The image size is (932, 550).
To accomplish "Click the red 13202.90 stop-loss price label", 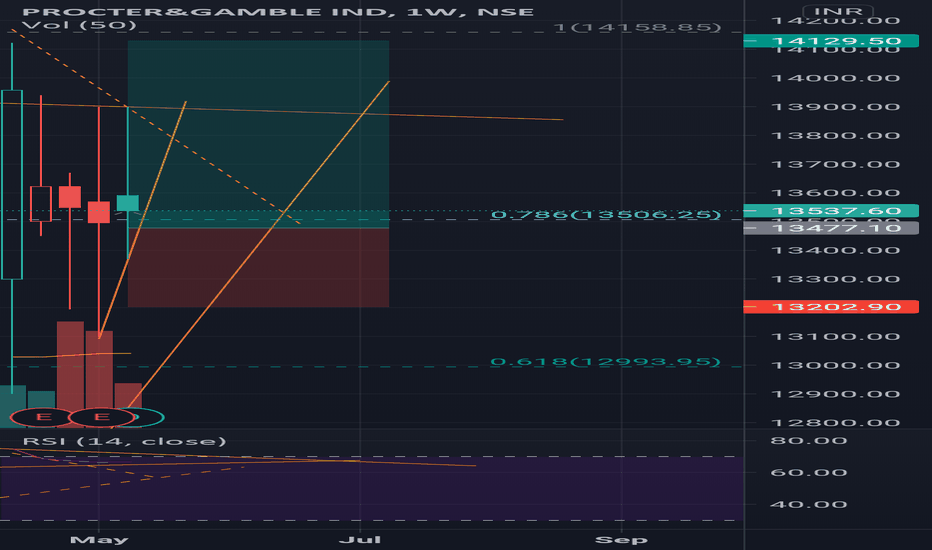I will [x=831, y=307].
